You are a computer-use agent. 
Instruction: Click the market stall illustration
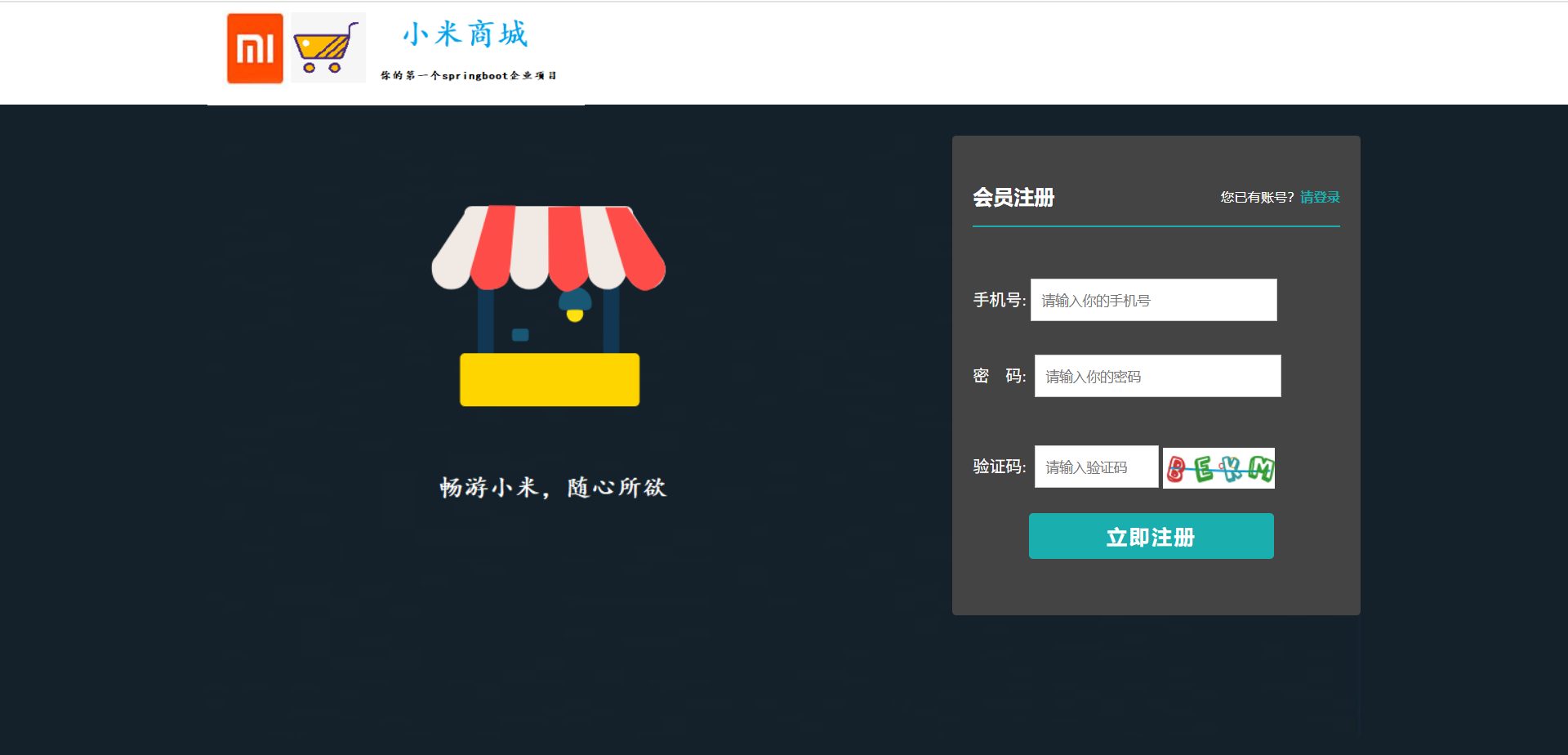tap(549, 306)
